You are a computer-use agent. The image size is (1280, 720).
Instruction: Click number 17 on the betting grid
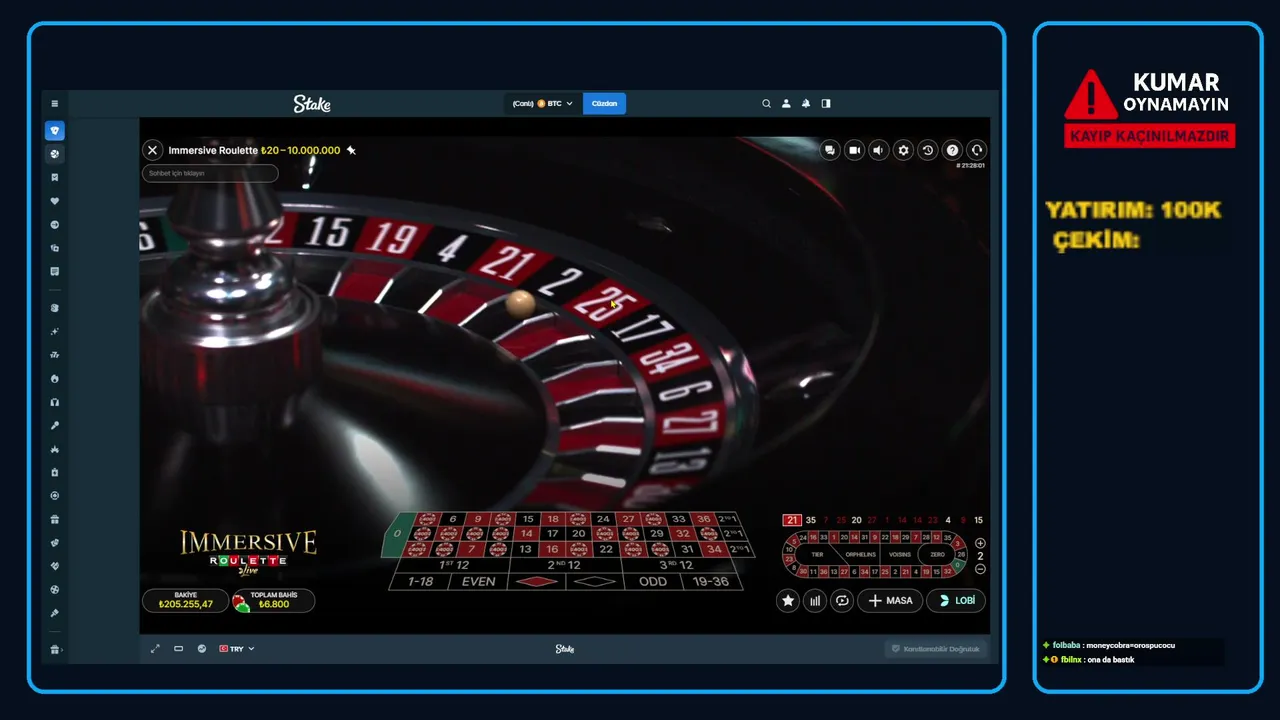pyautogui.click(x=552, y=534)
